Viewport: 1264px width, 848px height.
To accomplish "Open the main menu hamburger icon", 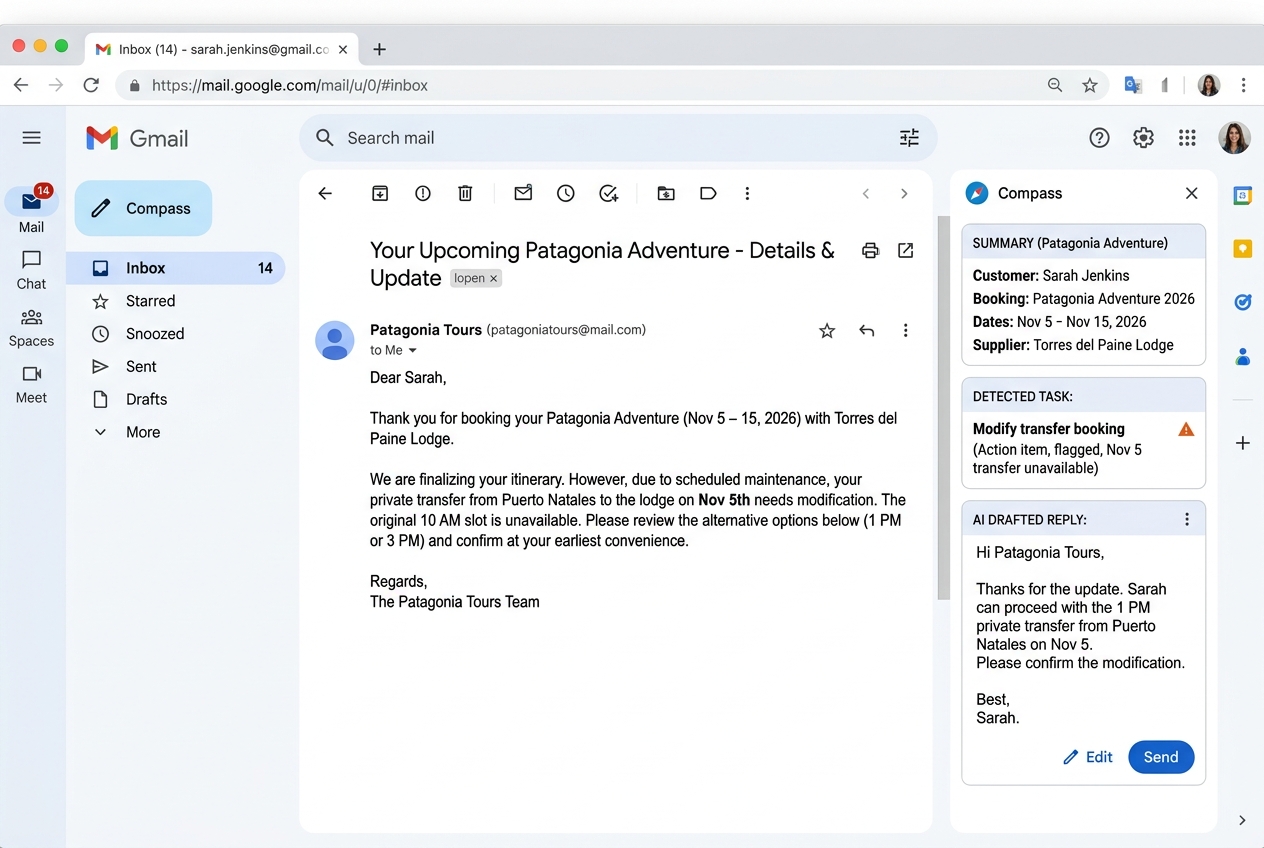I will [x=32, y=138].
